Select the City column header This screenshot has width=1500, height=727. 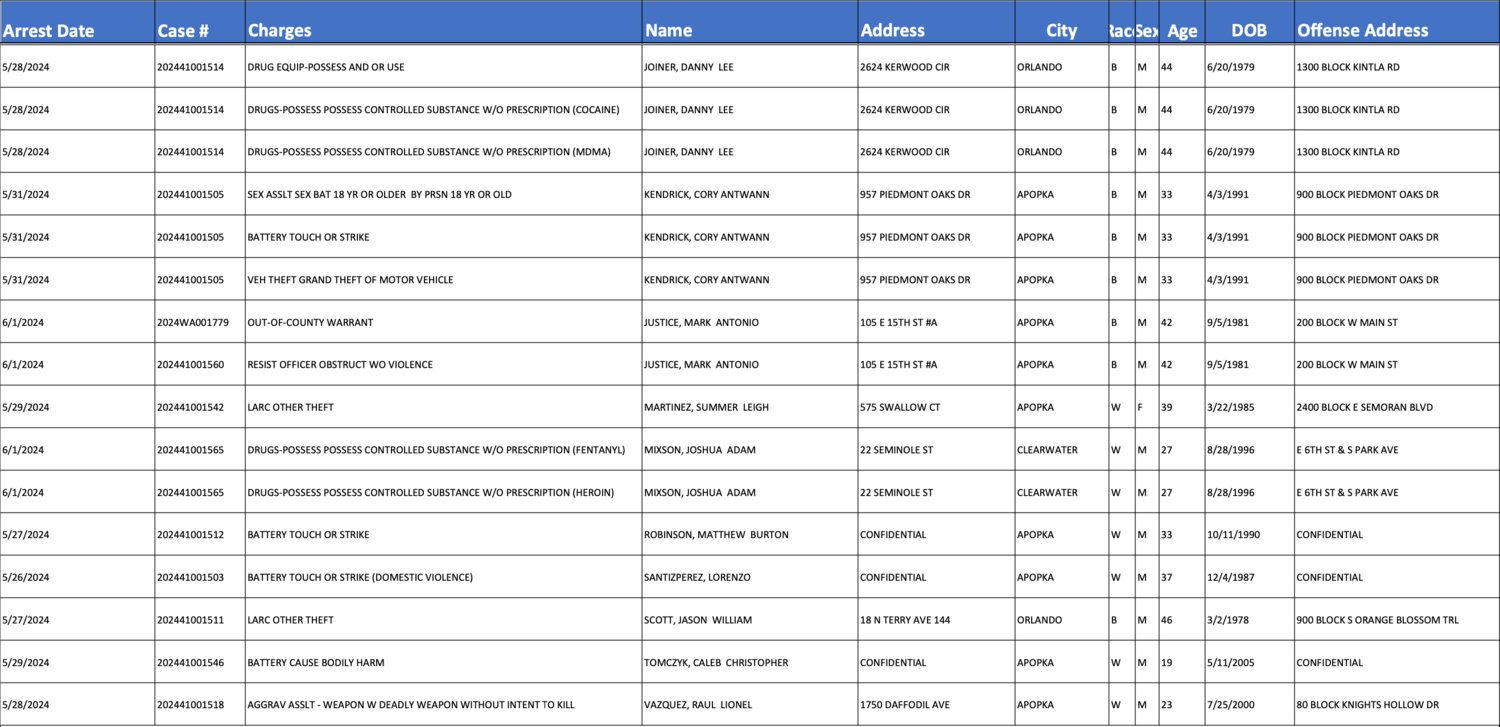pyautogui.click(x=1061, y=22)
